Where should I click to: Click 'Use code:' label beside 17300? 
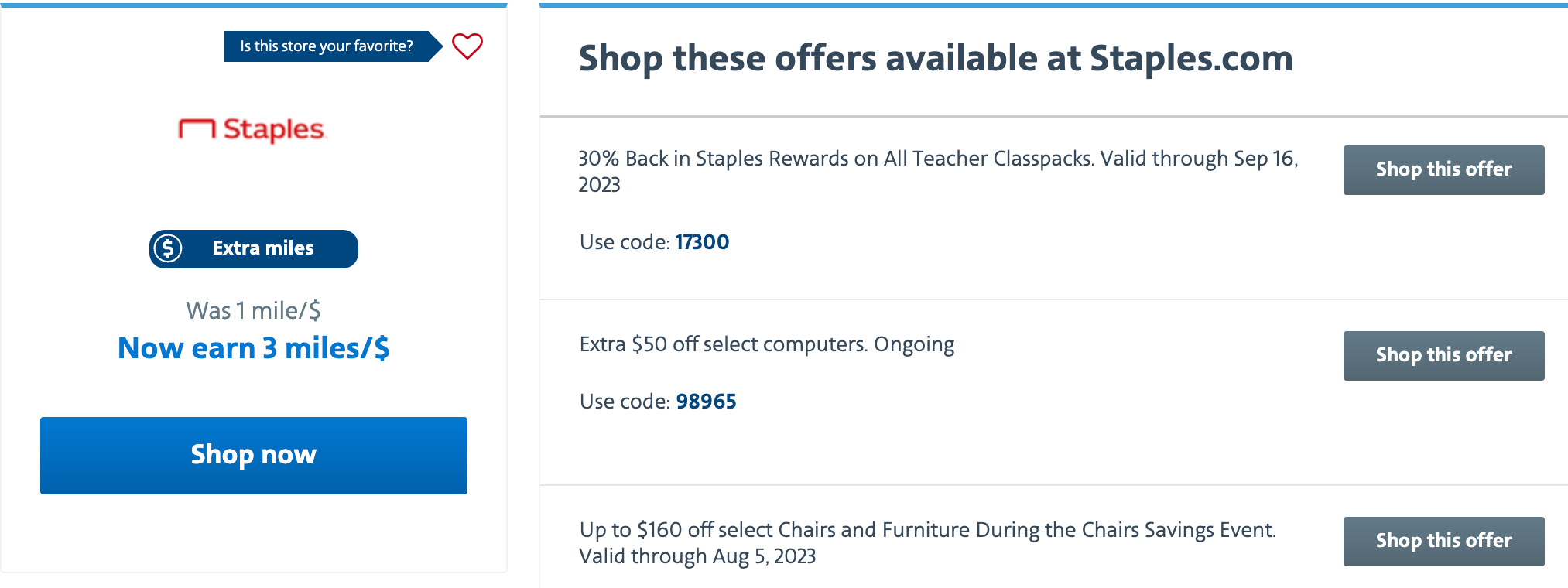coord(625,242)
